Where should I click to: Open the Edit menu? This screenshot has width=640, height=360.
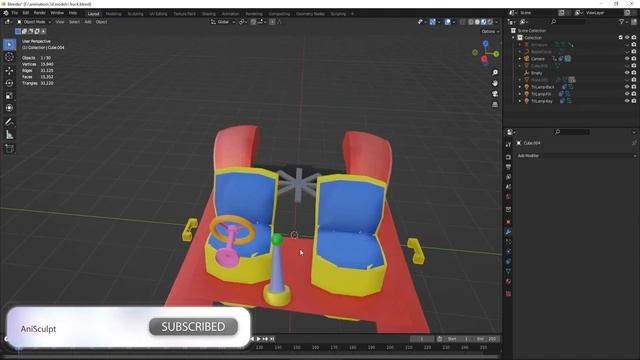point(26,13)
